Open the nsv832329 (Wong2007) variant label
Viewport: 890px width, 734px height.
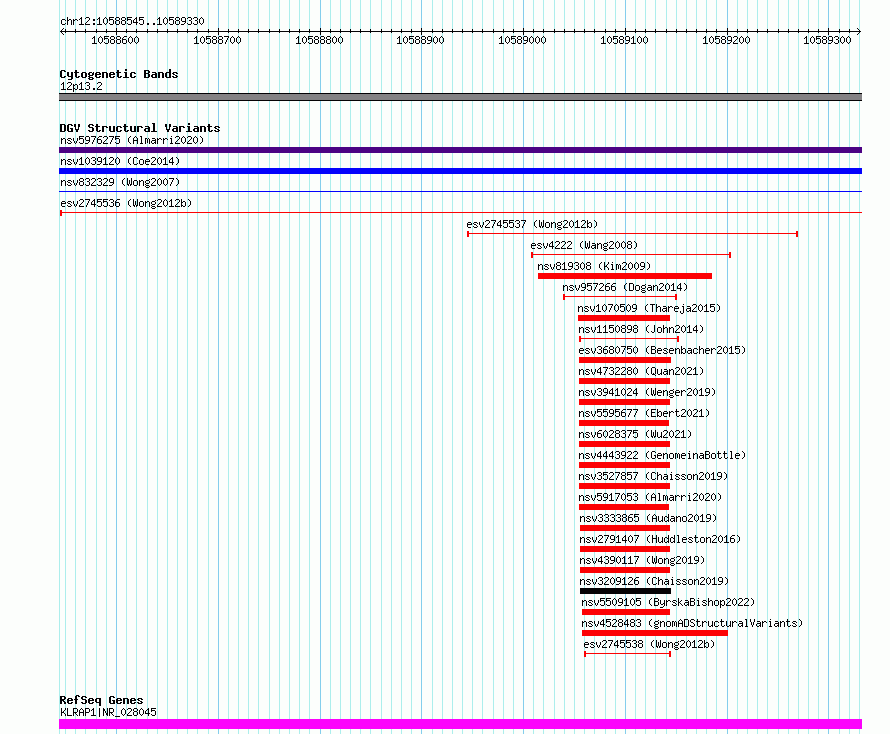(120, 182)
